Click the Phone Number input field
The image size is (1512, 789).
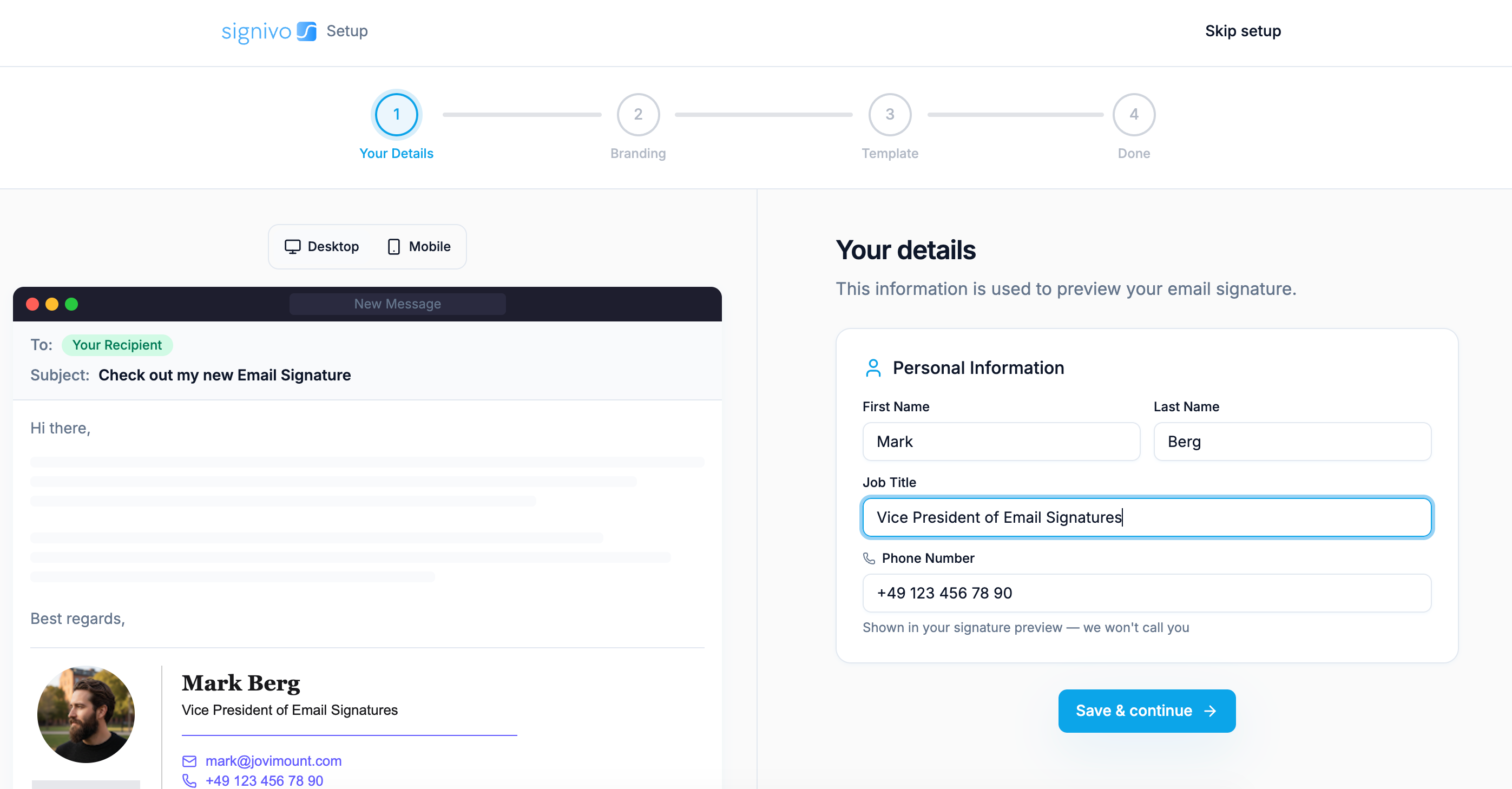1147,593
